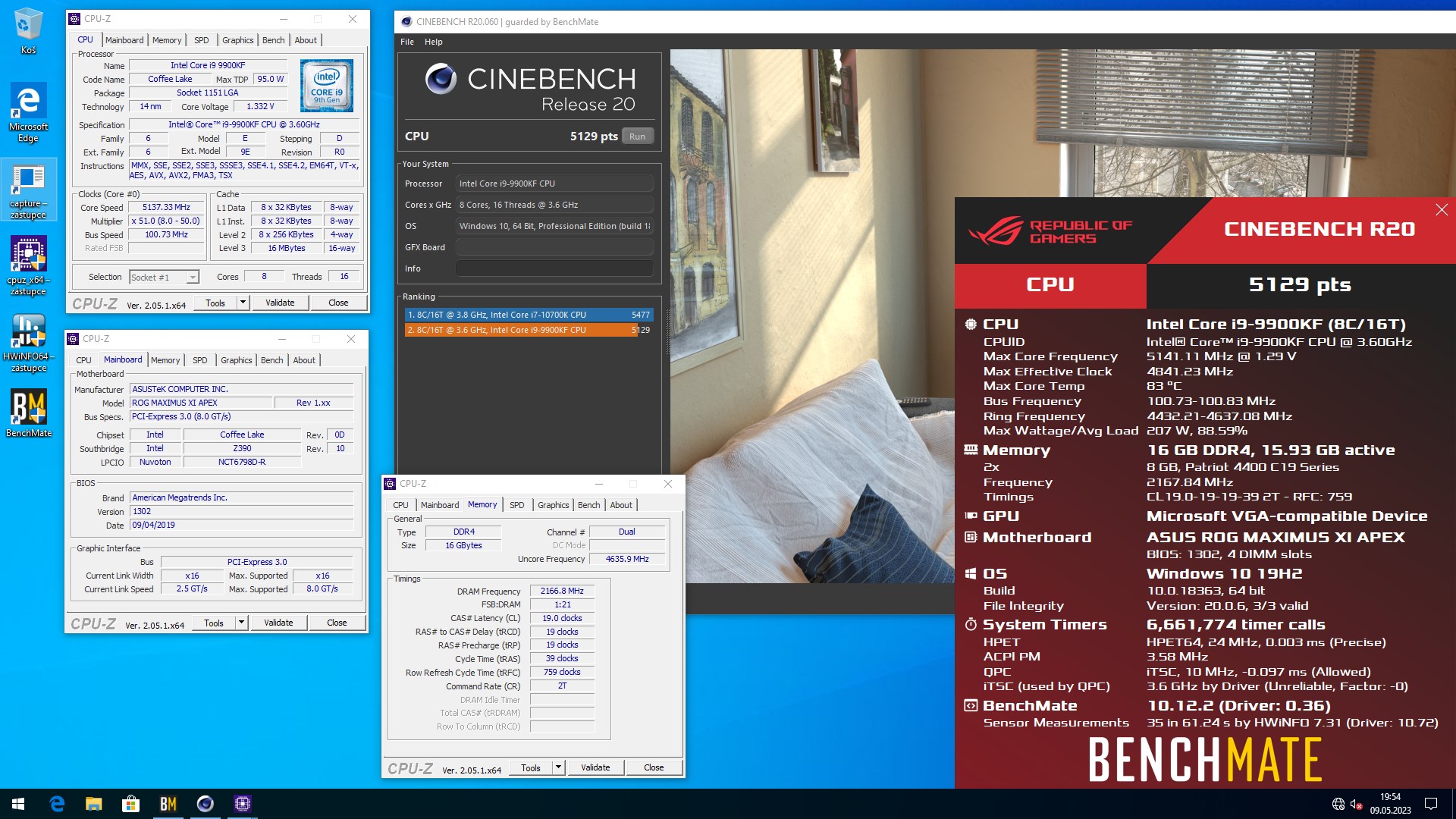Click the Cinebench title bar icon
Screen dimensions: 1456x819
[x=406, y=21]
